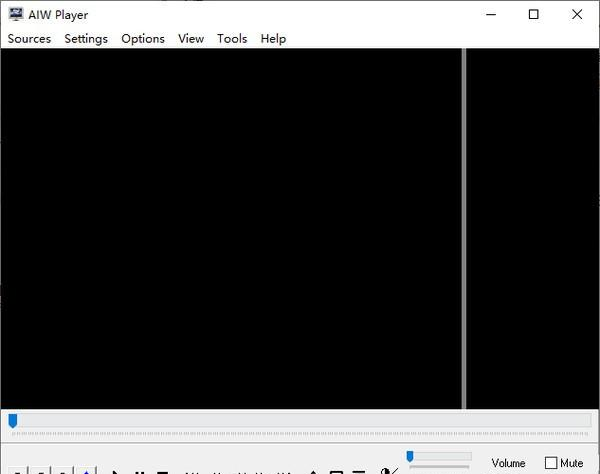Click the side panel right of video
The height and width of the screenshot is (474, 600).
click(532, 228)
